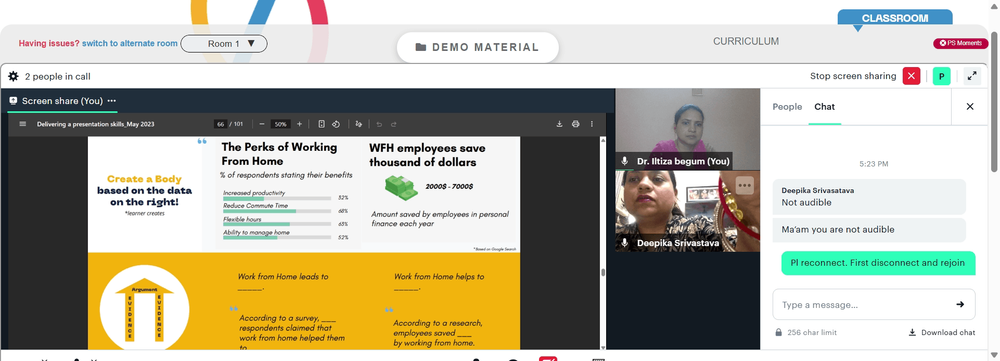Toggle fullscreen view of the call
The image size is (1000, 361).
pos(972,76)
